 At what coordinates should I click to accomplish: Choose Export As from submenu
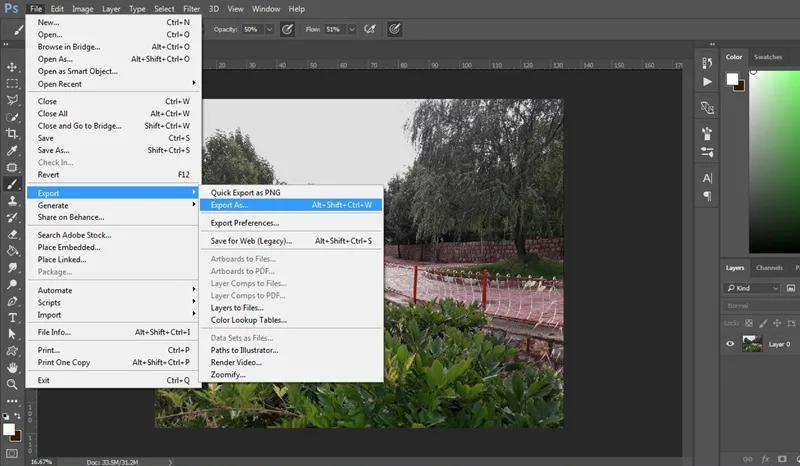tap(291, 205)
